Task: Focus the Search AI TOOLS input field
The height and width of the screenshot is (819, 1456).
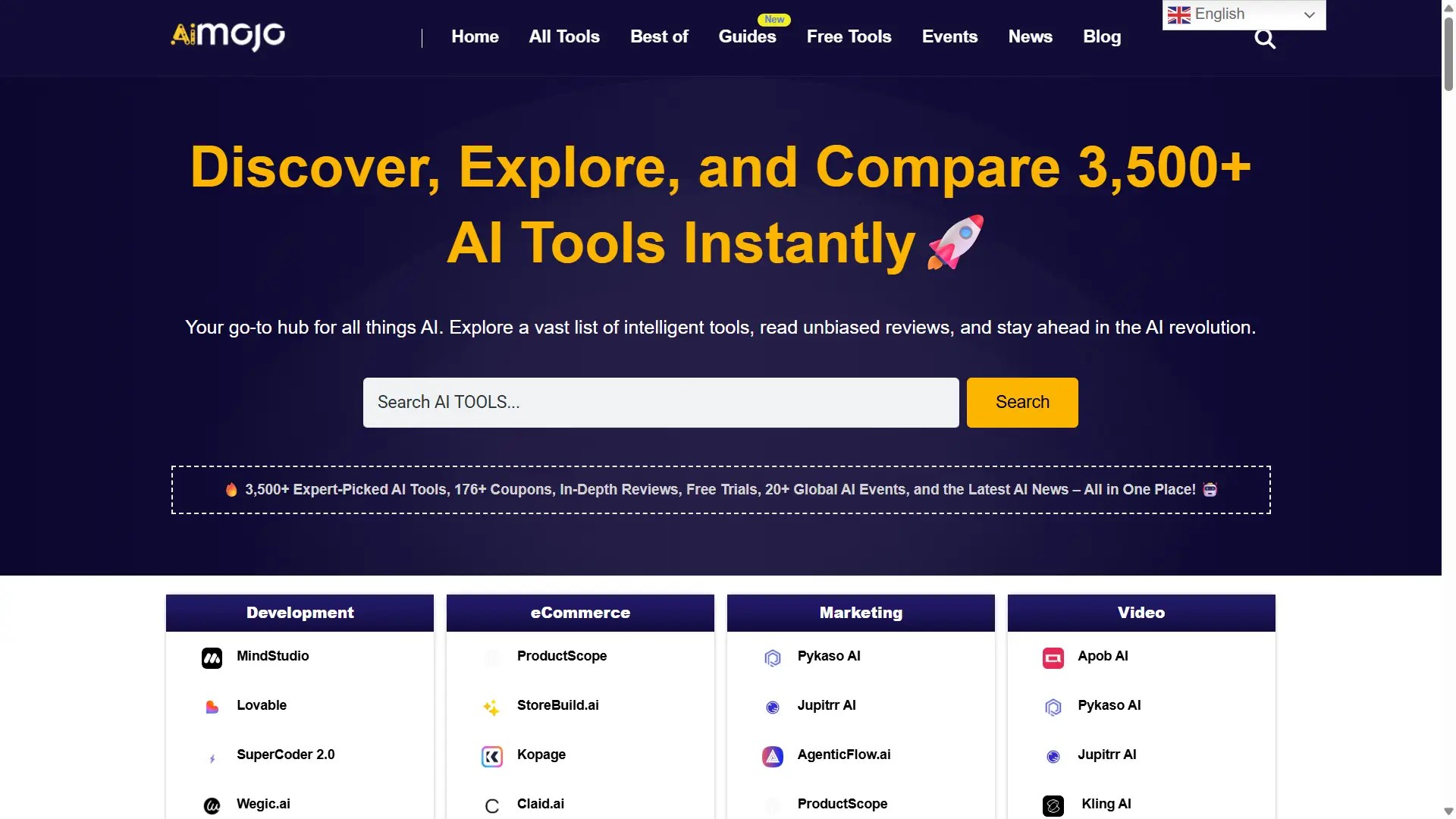Action: coord(661,403)
